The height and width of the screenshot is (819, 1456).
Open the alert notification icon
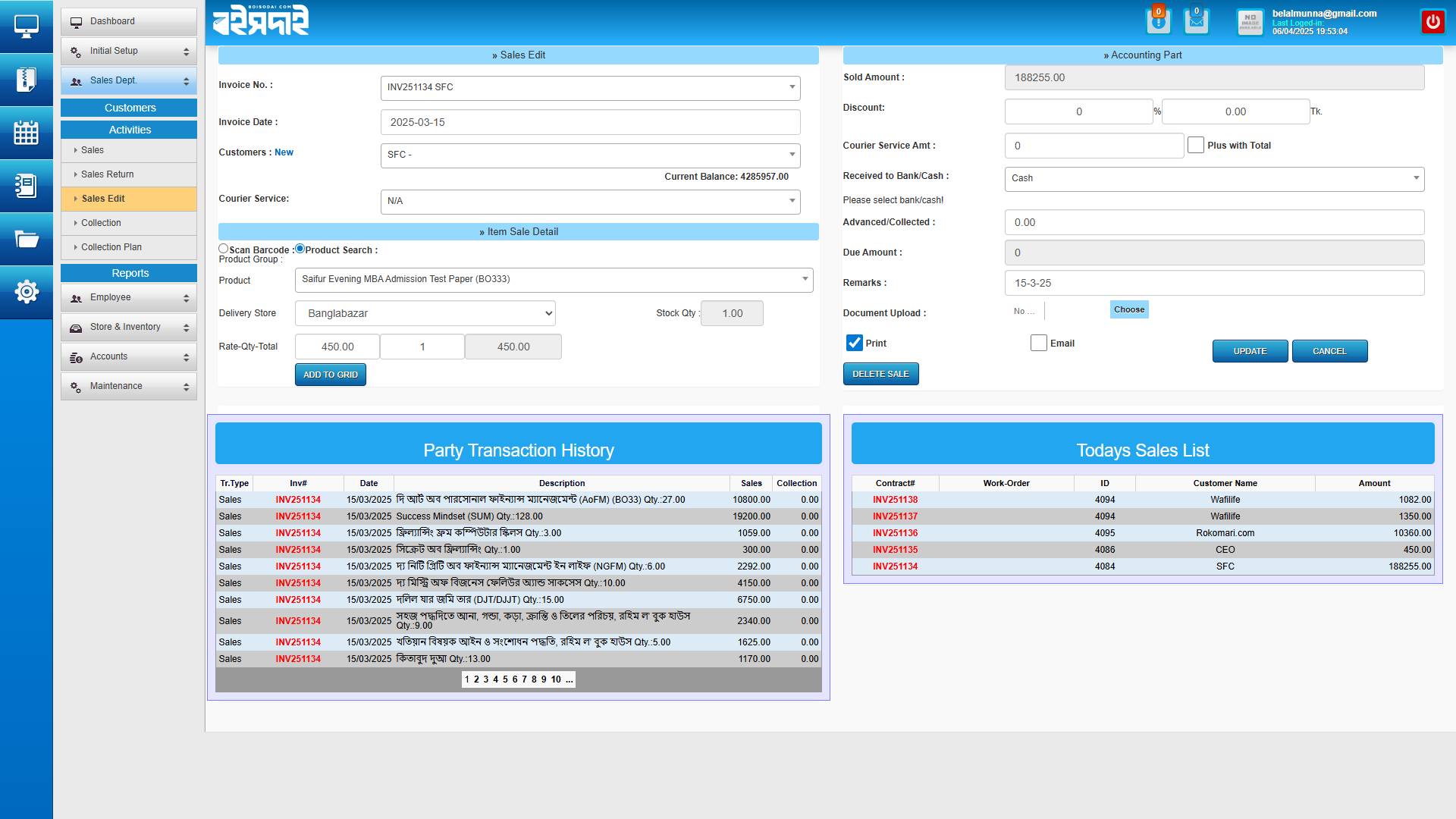1158,22
